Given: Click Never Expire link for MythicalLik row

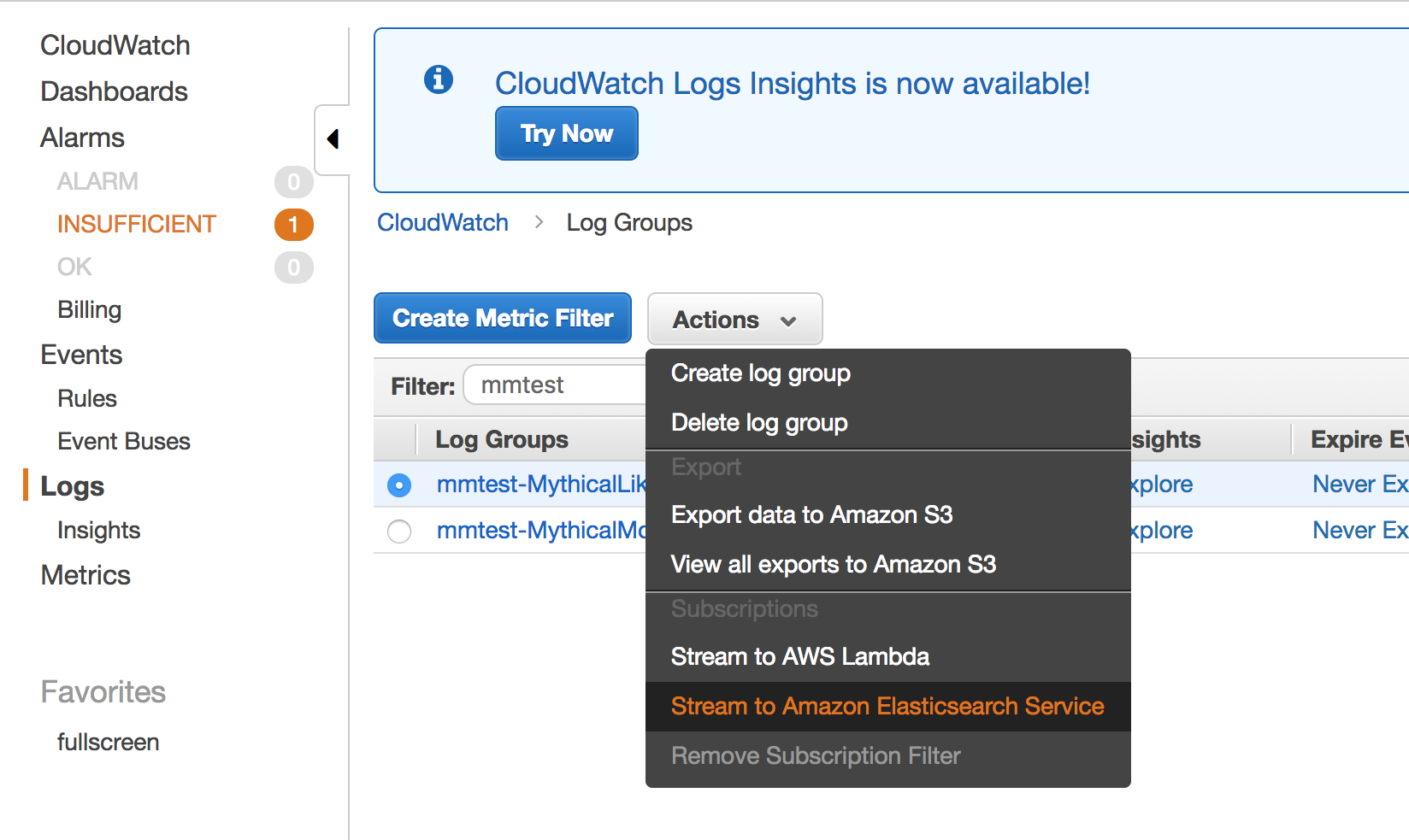Looking at the screenshot, I should (x=1360, y=485).
